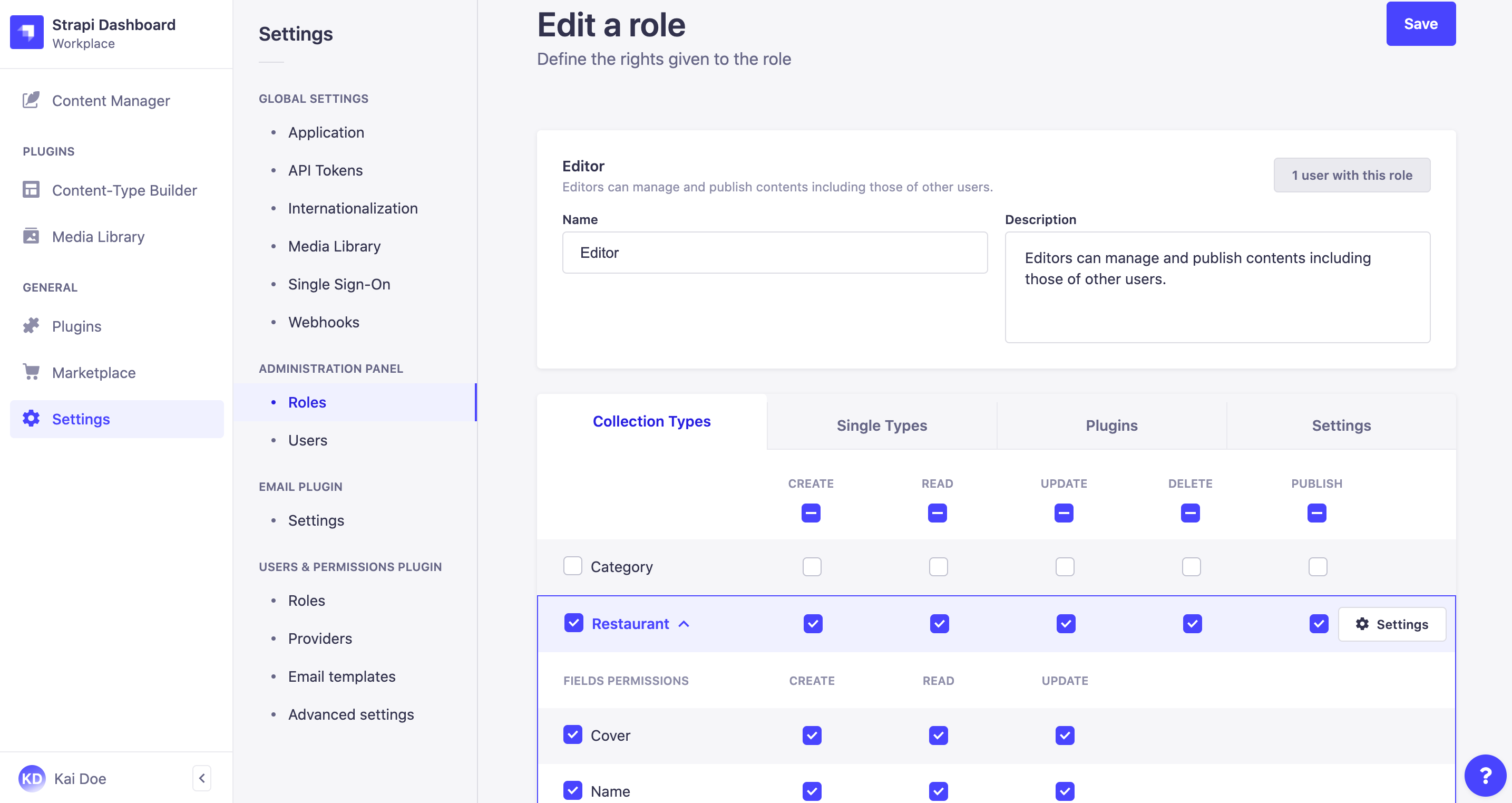Switch to the Single Types tab

[x=883, y=425]
